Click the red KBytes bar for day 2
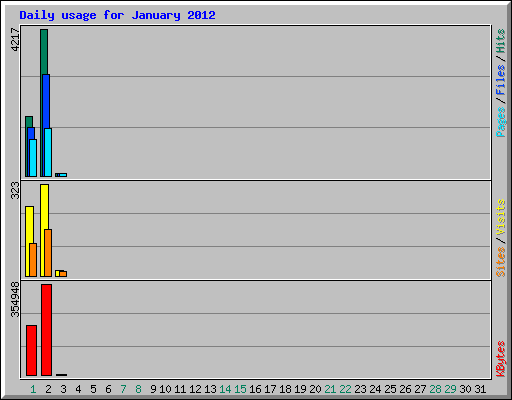 pyautogui.click(x=47, y=330)
